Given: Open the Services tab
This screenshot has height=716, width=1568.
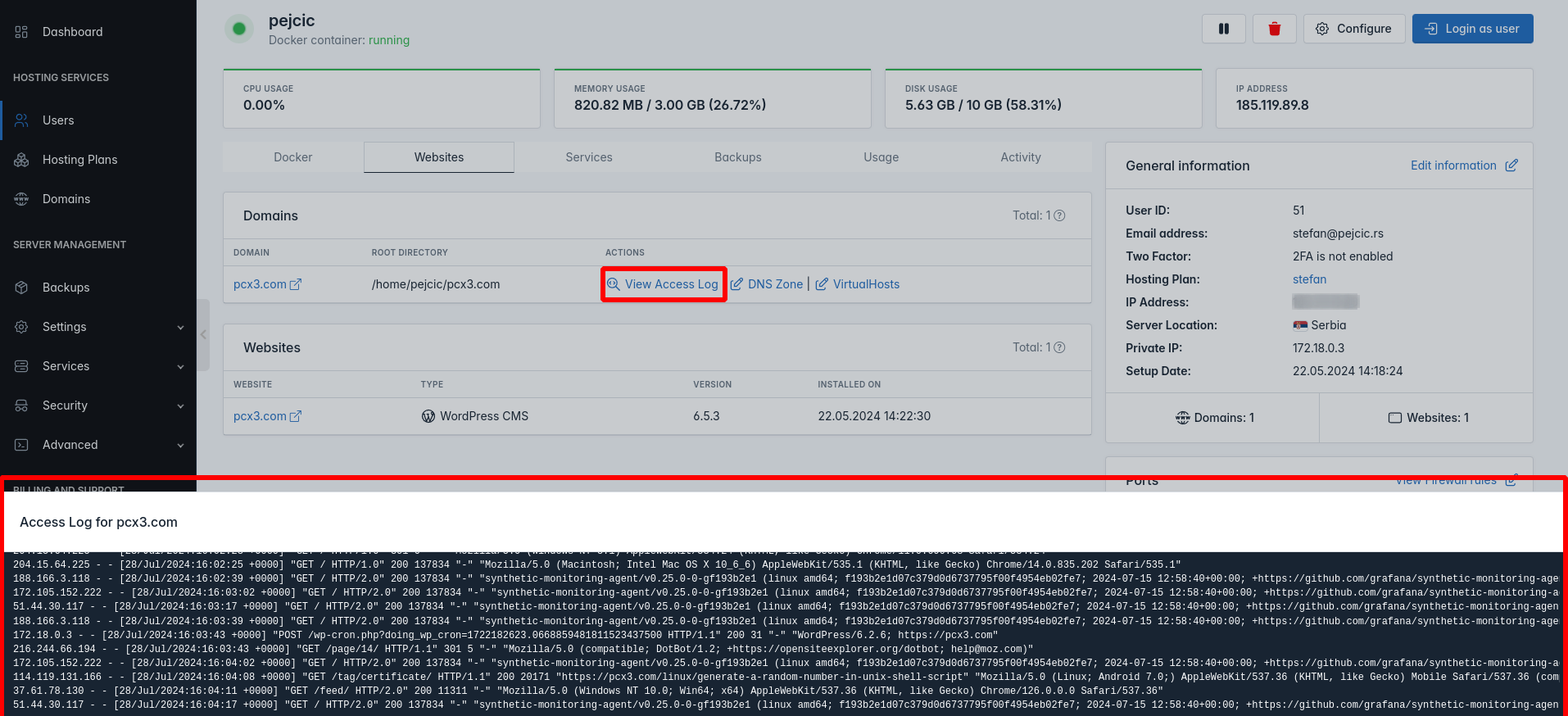Looking at the screenshot, I should [589, 157].
